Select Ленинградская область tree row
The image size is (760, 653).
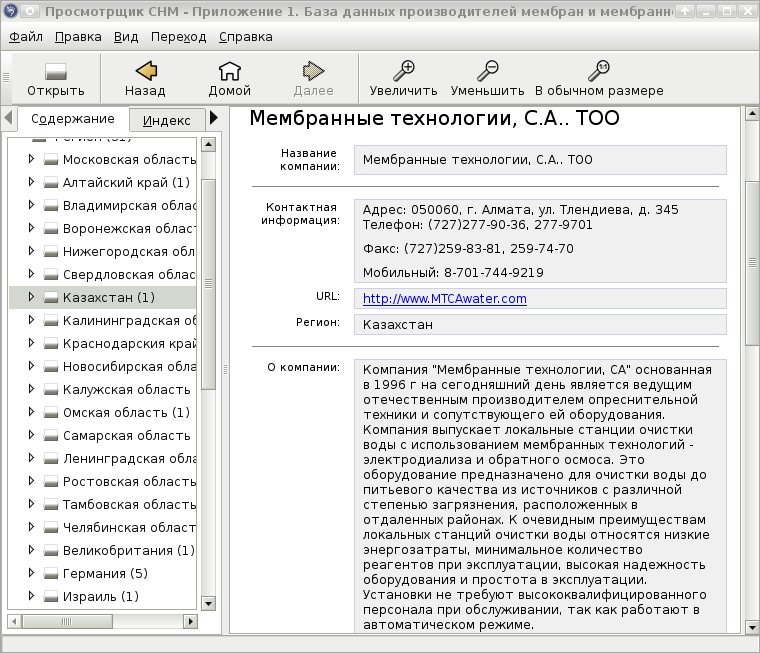click(x=103, y=459)
